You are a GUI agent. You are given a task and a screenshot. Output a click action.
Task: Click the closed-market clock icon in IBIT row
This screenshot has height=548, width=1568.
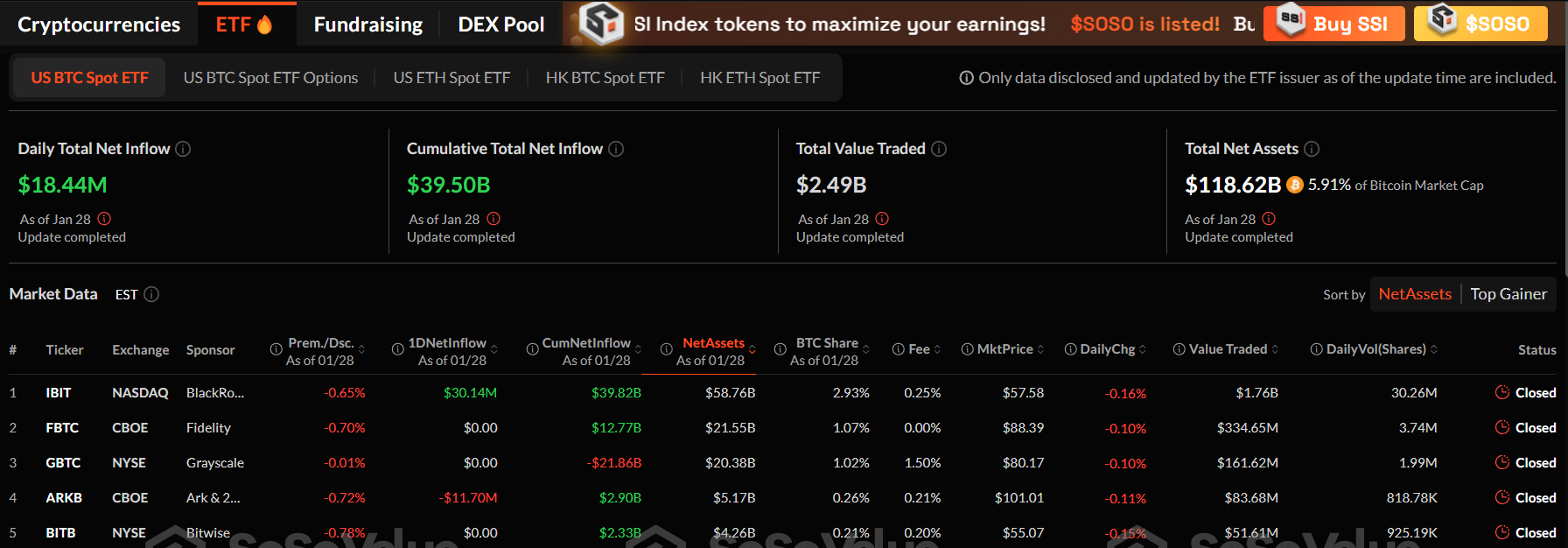[1502, 392]
